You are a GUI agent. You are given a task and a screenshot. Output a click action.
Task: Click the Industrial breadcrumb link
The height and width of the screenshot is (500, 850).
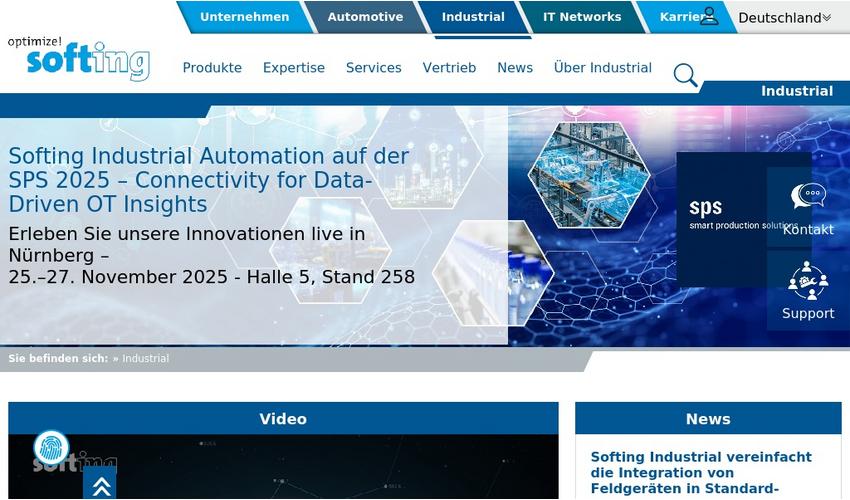(x=145, y=358)
